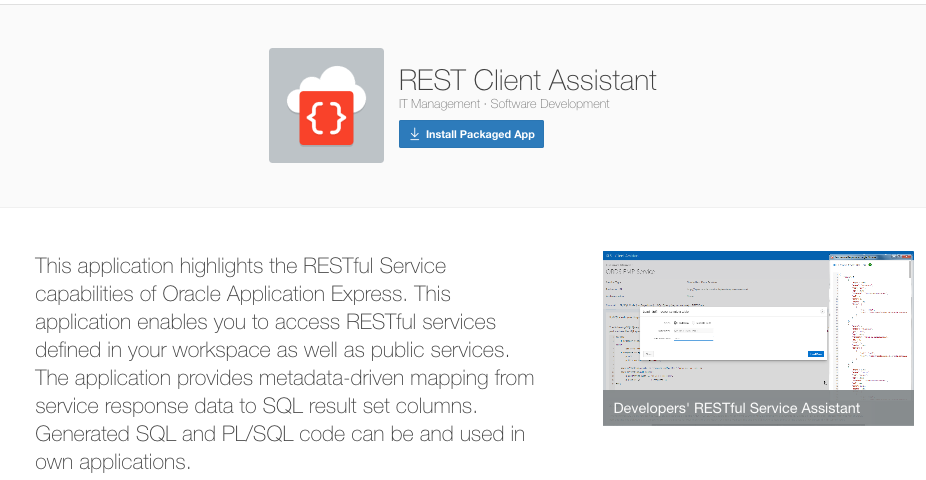Click the sentence starting "This application highlights"
Screen dimensions: 926x480
tap(240, 267)
